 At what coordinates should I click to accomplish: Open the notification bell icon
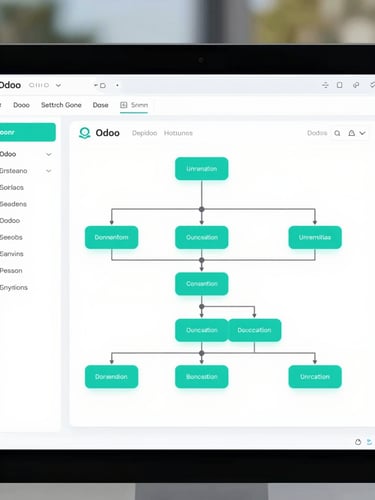click(x=351, y=133)
